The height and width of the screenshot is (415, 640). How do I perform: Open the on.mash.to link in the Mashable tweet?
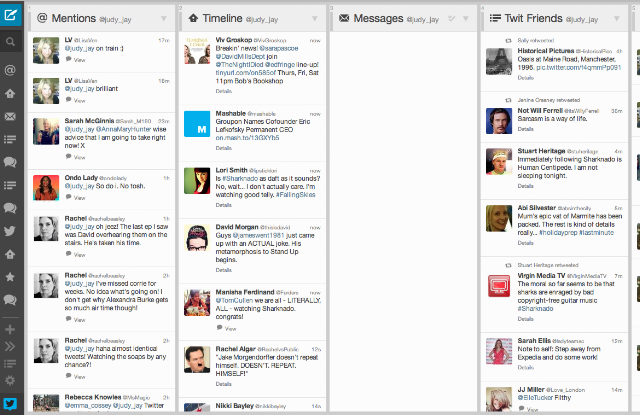coord(247,138)
